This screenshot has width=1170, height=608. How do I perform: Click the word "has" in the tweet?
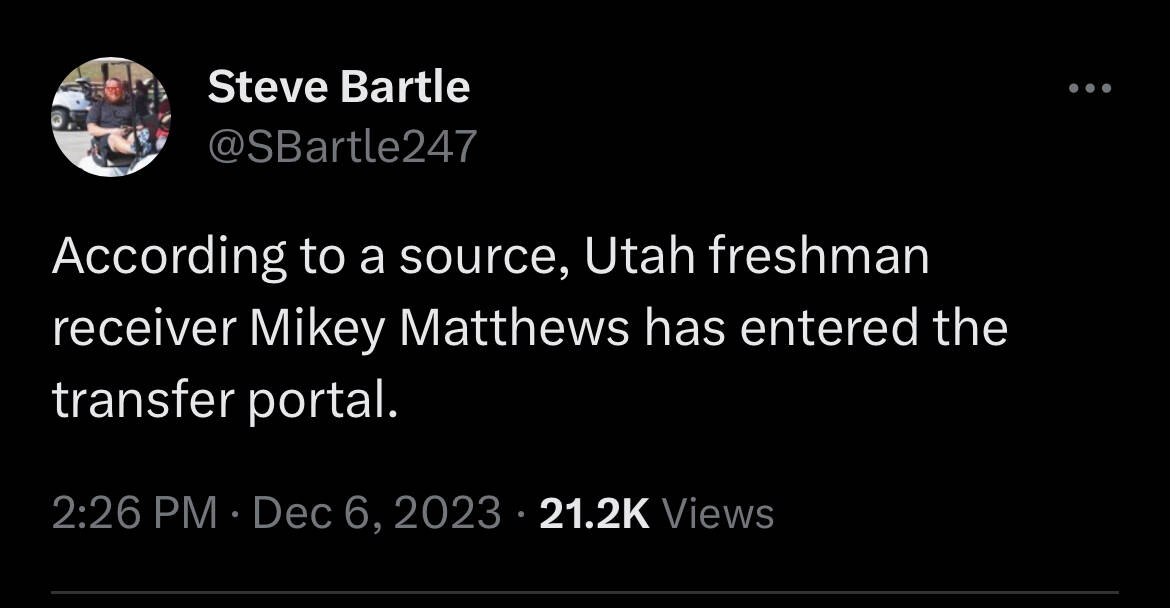coord(680,329)
